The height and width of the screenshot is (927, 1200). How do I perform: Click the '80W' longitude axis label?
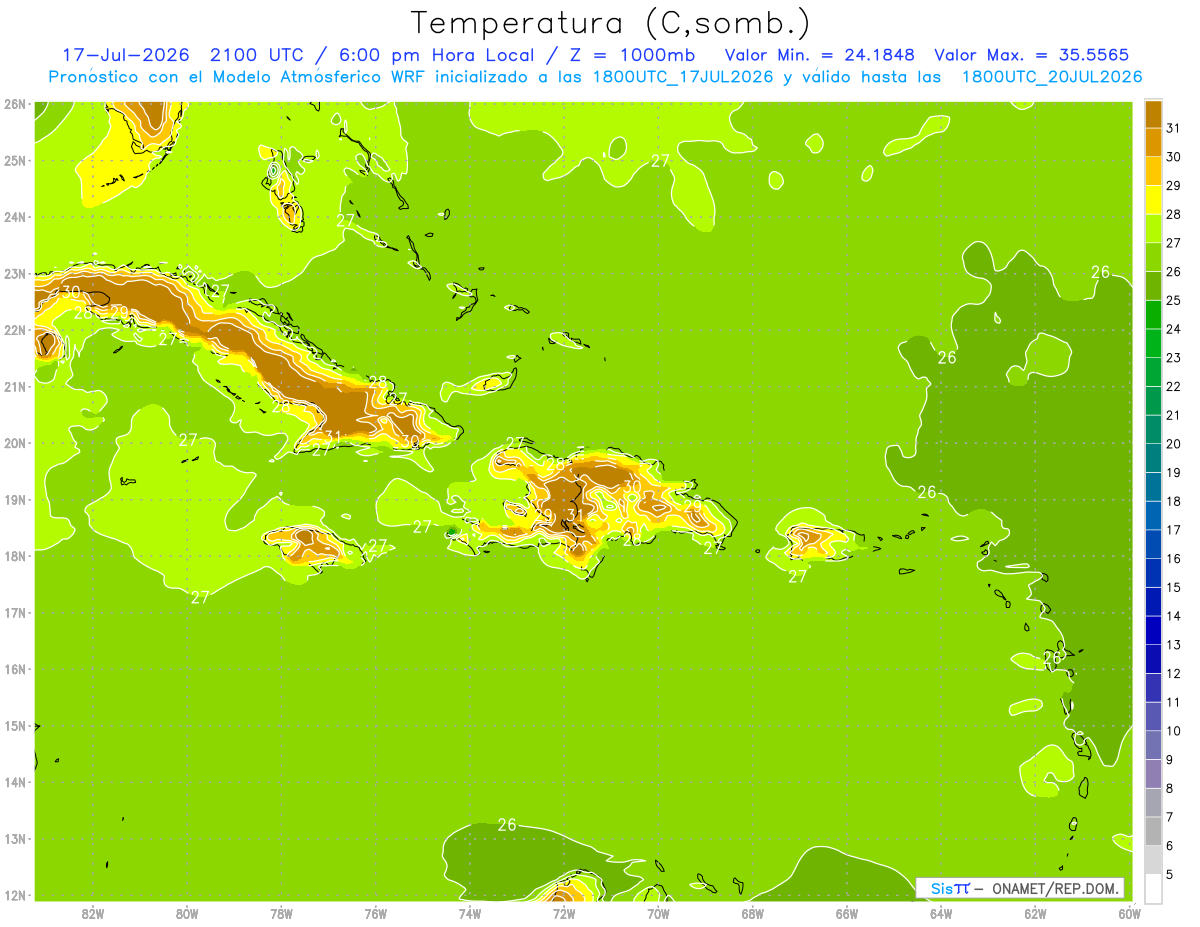coord(186,913)
